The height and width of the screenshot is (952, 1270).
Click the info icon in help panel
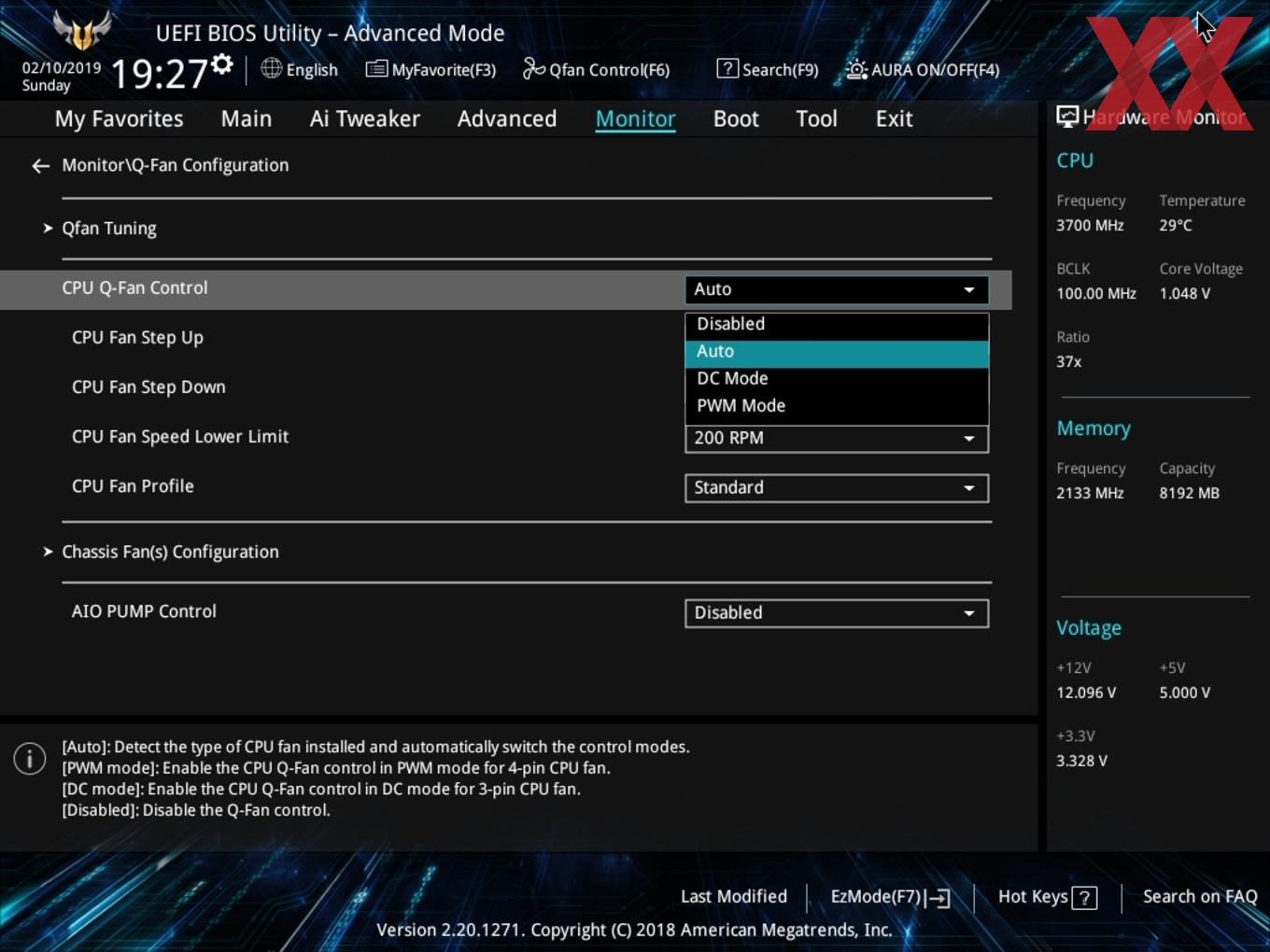point(30,758)
